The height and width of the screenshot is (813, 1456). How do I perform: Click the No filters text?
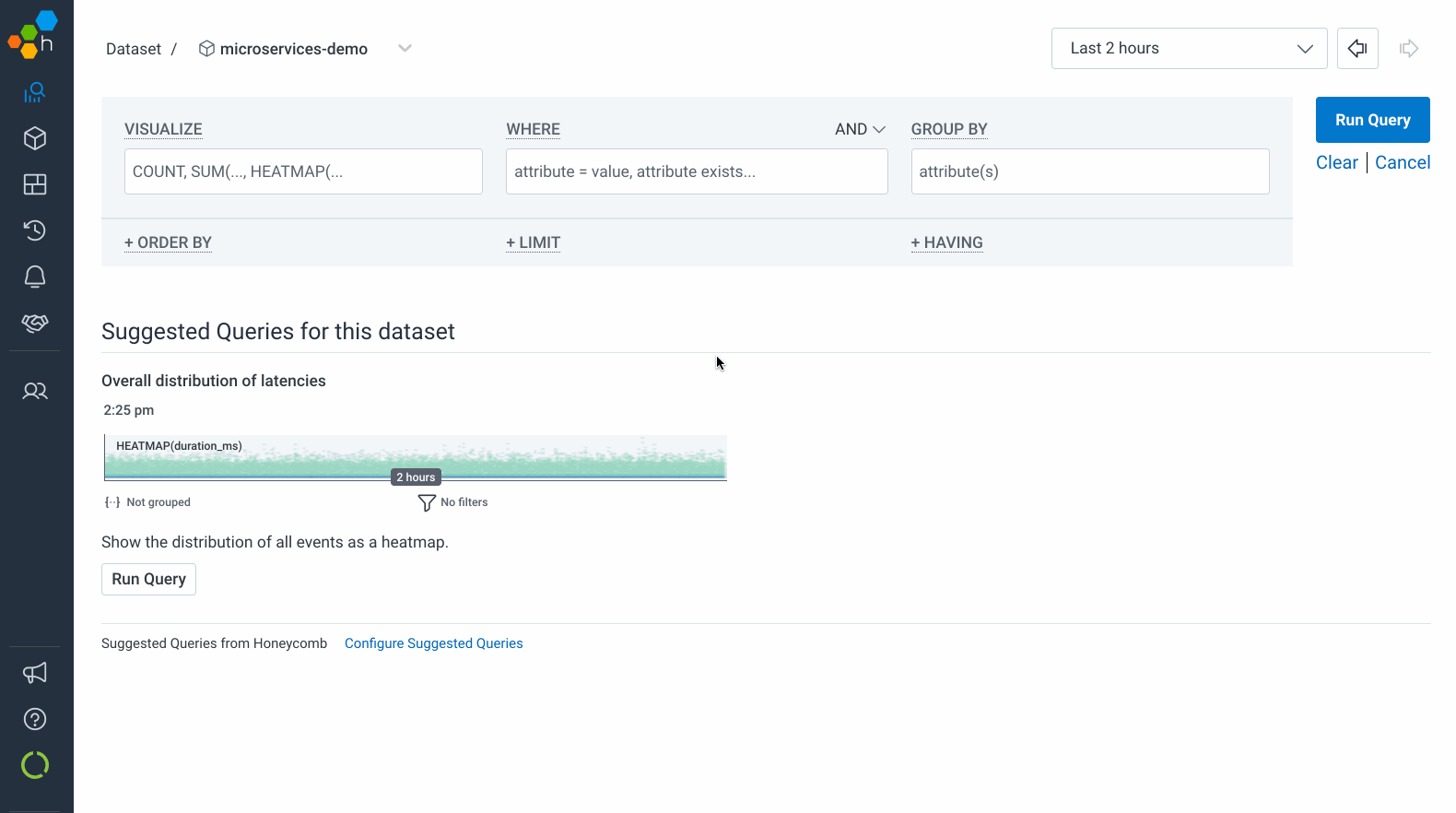coord(464,502)
